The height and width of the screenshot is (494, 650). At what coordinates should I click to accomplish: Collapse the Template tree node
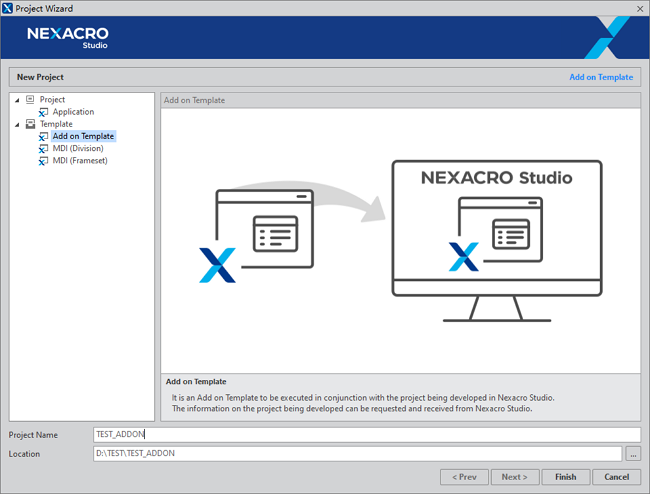[x=17, y=124]
